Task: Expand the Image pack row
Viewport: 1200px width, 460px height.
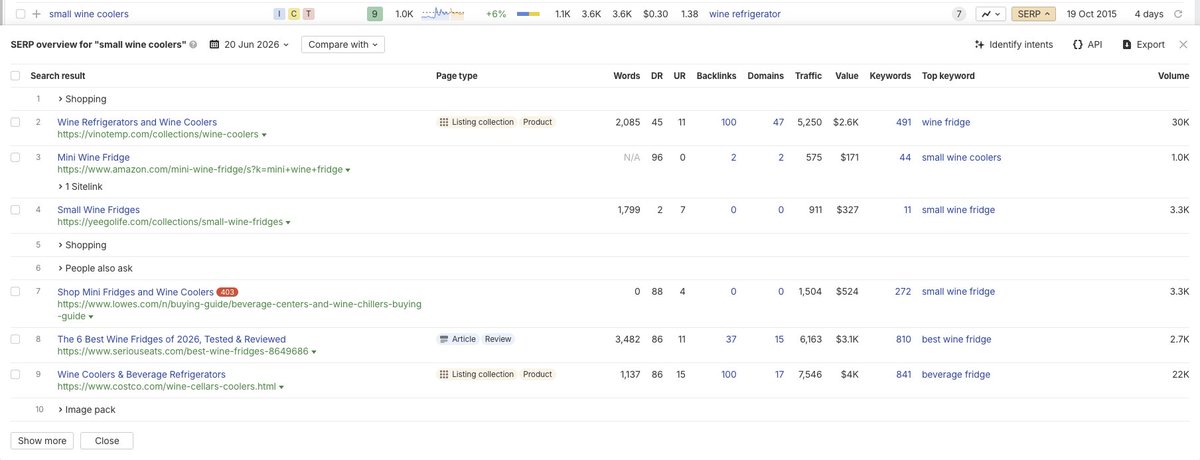Action: coord(86,409)
